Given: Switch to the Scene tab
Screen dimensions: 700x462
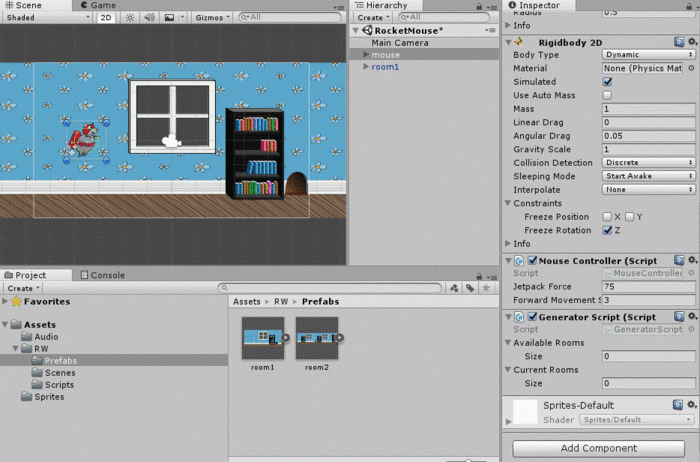Looking at the screenshot, I should (x=23, y=5).
